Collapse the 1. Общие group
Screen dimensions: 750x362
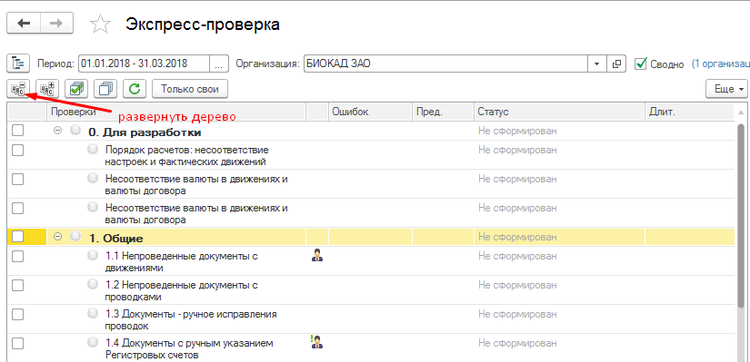point(58,236)
